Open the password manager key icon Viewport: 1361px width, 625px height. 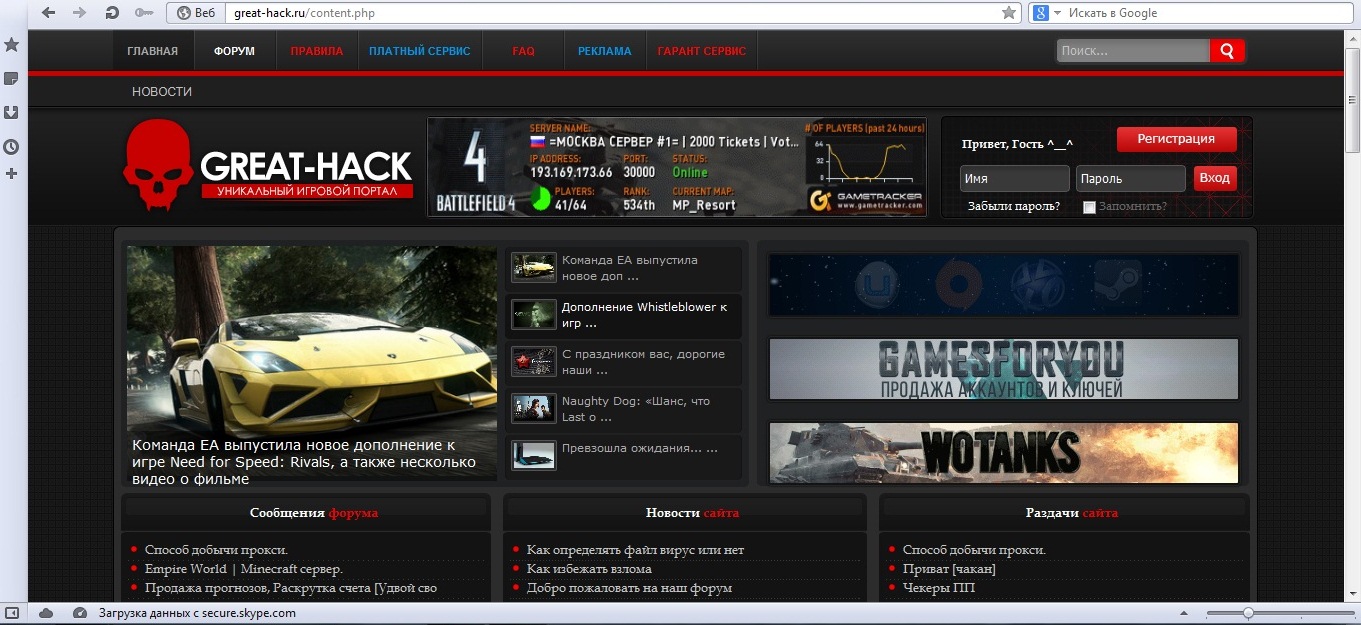pos(144,13)
